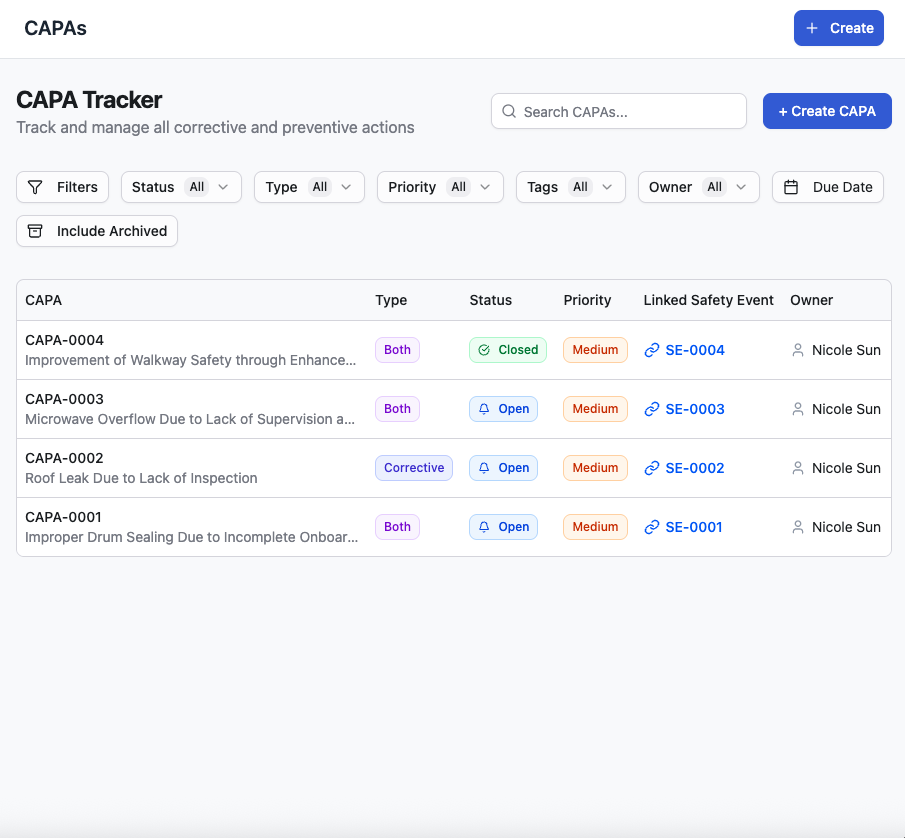Click the archive box icon

(35, 231)
